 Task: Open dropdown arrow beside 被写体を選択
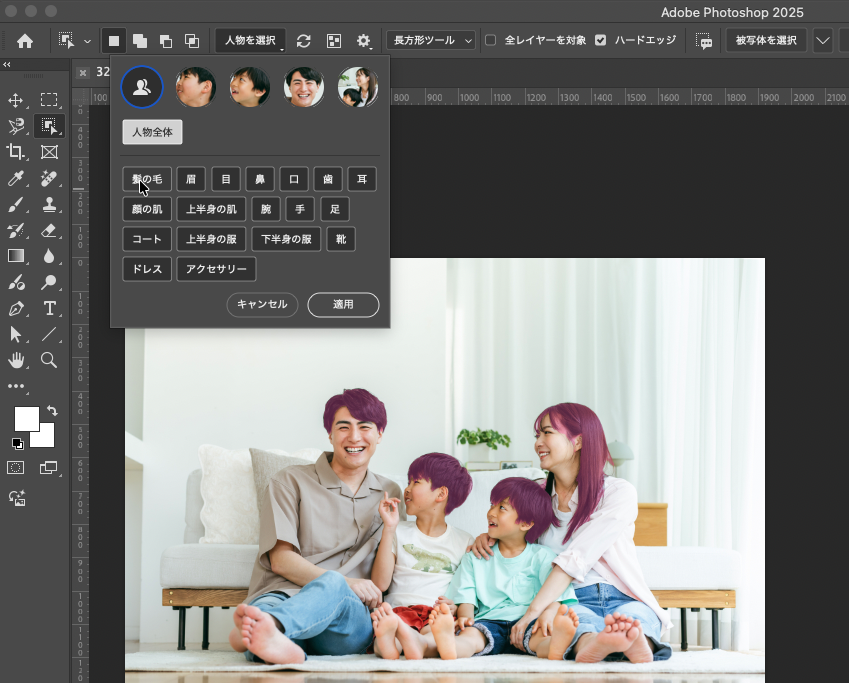[x=823, y=41]
